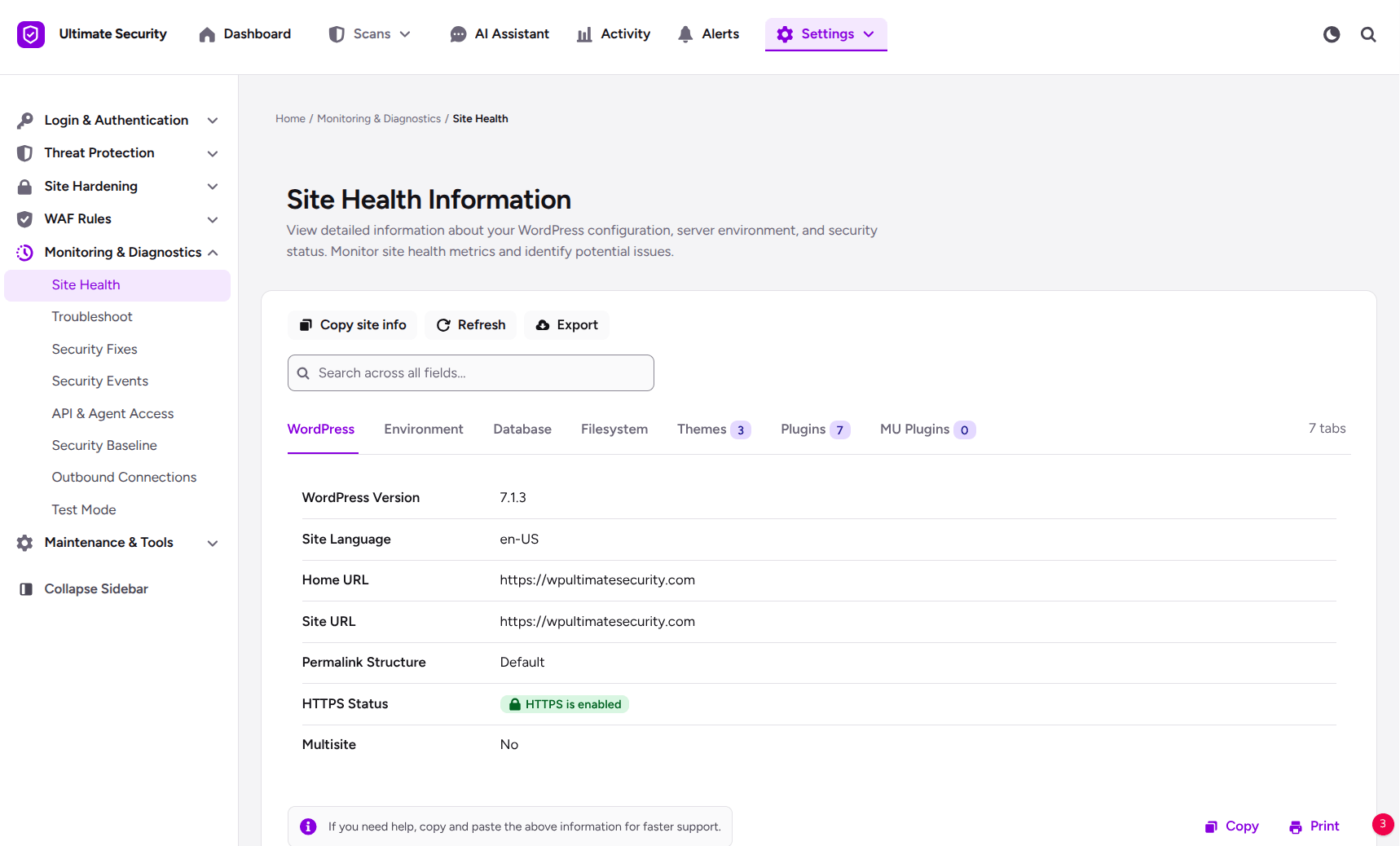Open Security Baseline page

(104, 446)
